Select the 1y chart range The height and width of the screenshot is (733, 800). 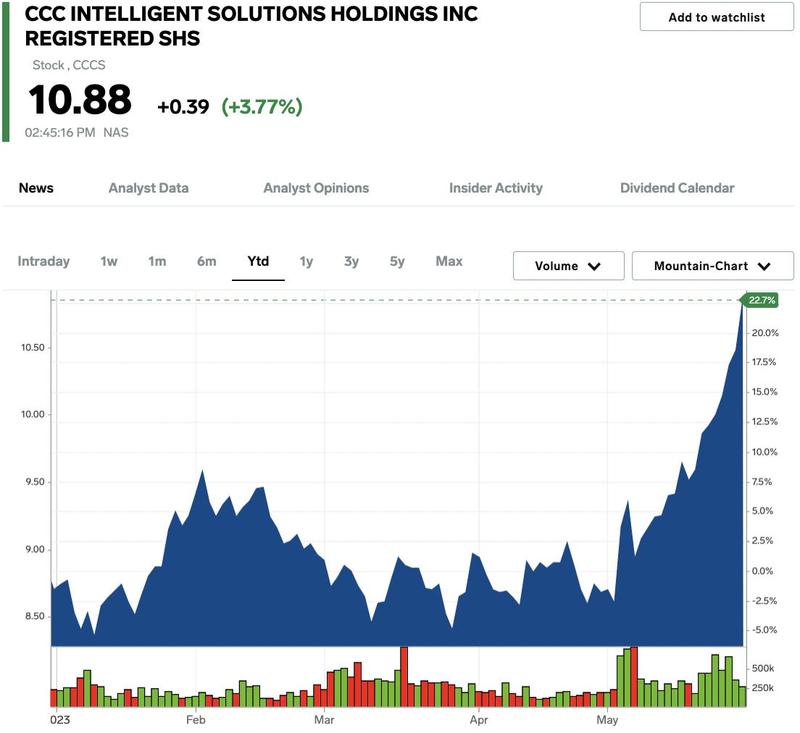[x=306, y=261]
